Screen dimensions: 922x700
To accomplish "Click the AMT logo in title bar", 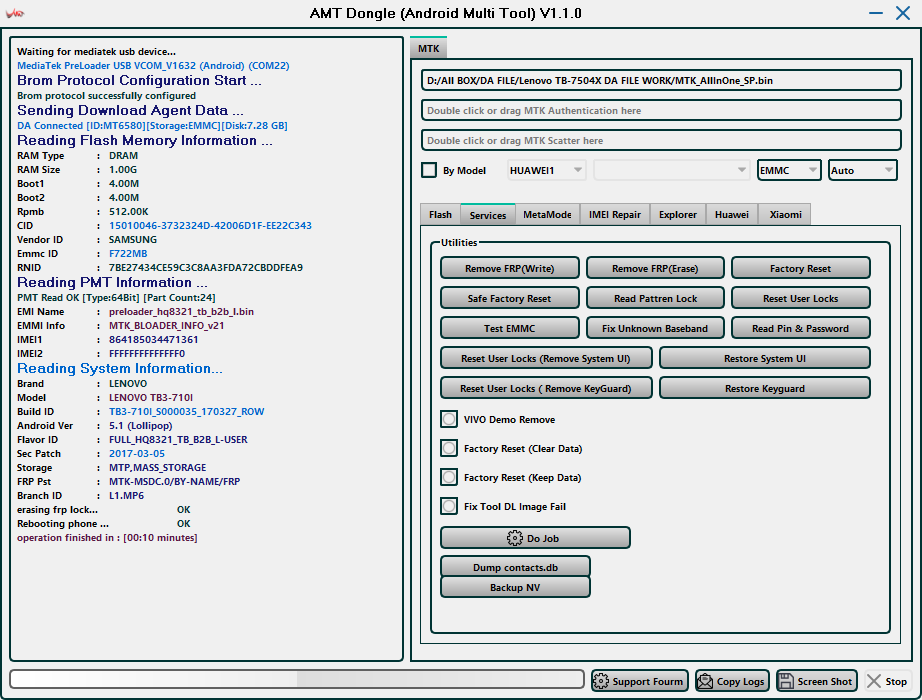I will [16, 14].
